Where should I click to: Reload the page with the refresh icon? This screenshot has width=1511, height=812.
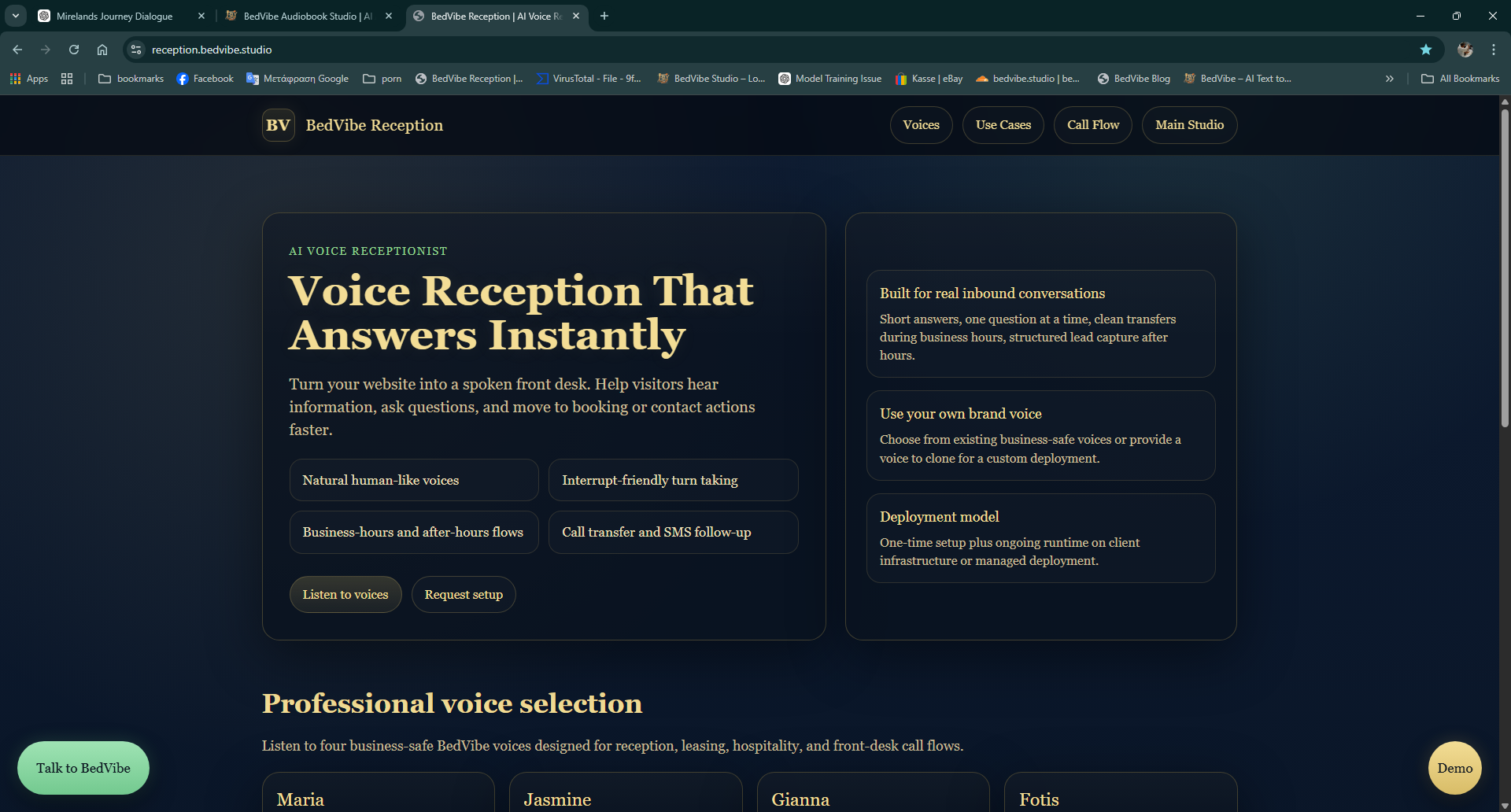(x=74, y=50)
